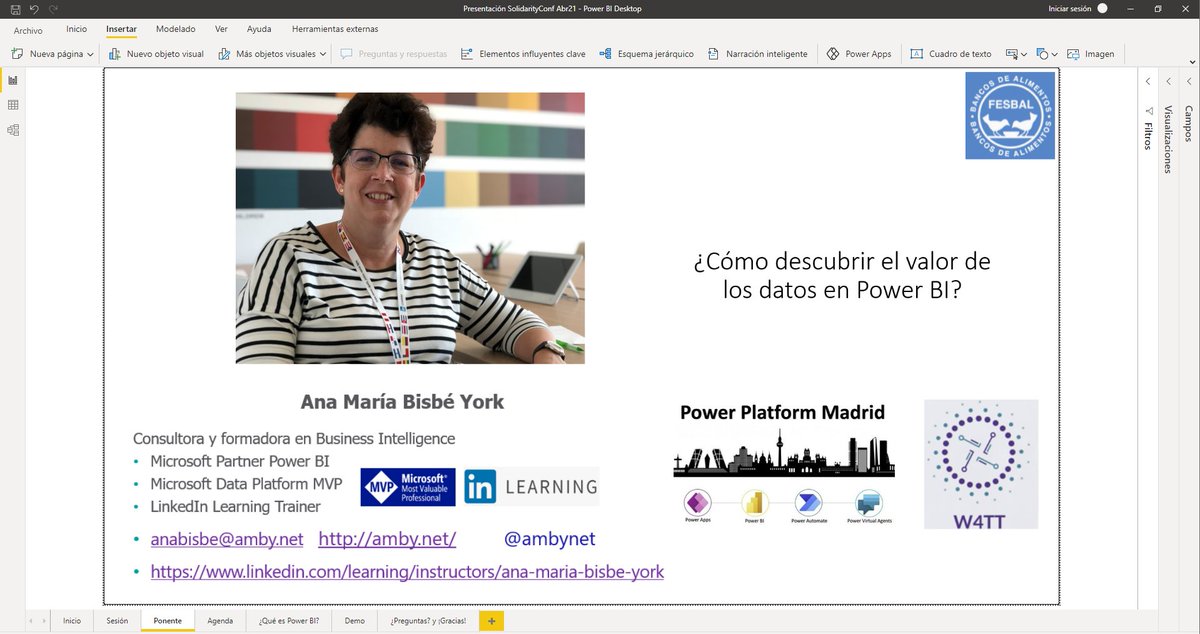Go to previous page tabs with left arrow
This screenshot has height=634, width=1200.
pyautogui.click(x=30, y=621)
